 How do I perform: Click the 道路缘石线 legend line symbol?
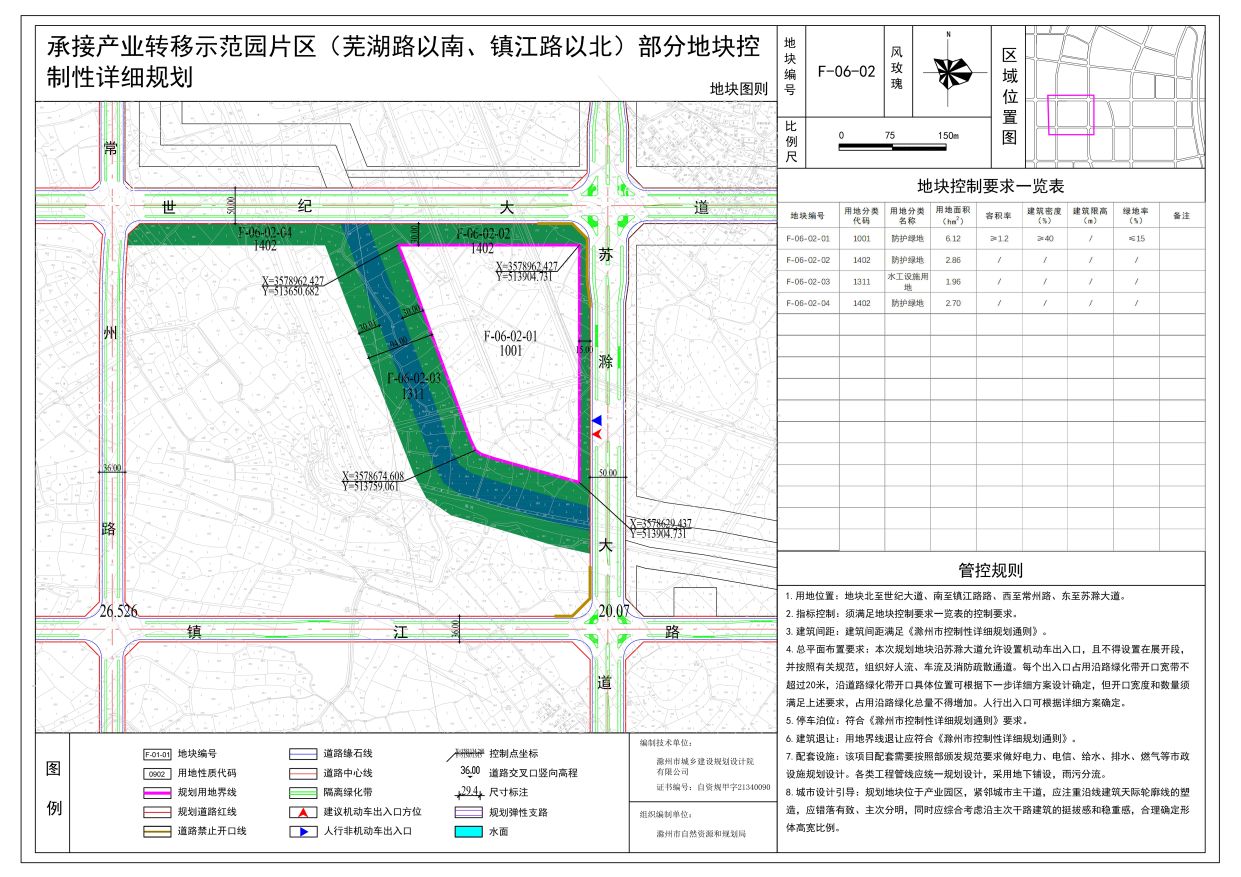click(x=303, y=754)
